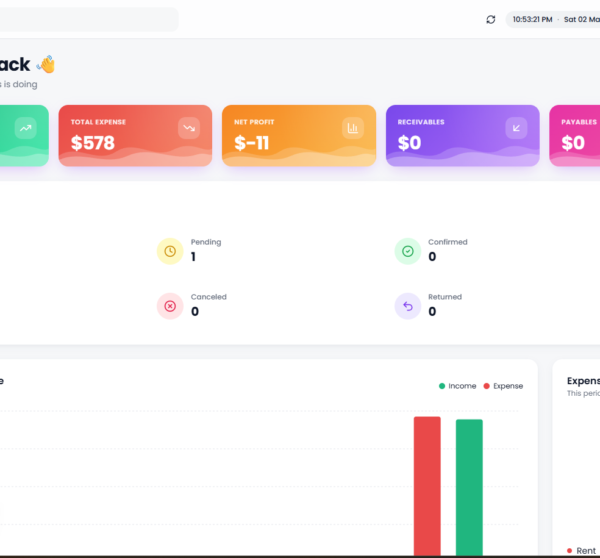Click the Pending clock icon
Screen dimensions: 600x558
pos(170,251)
